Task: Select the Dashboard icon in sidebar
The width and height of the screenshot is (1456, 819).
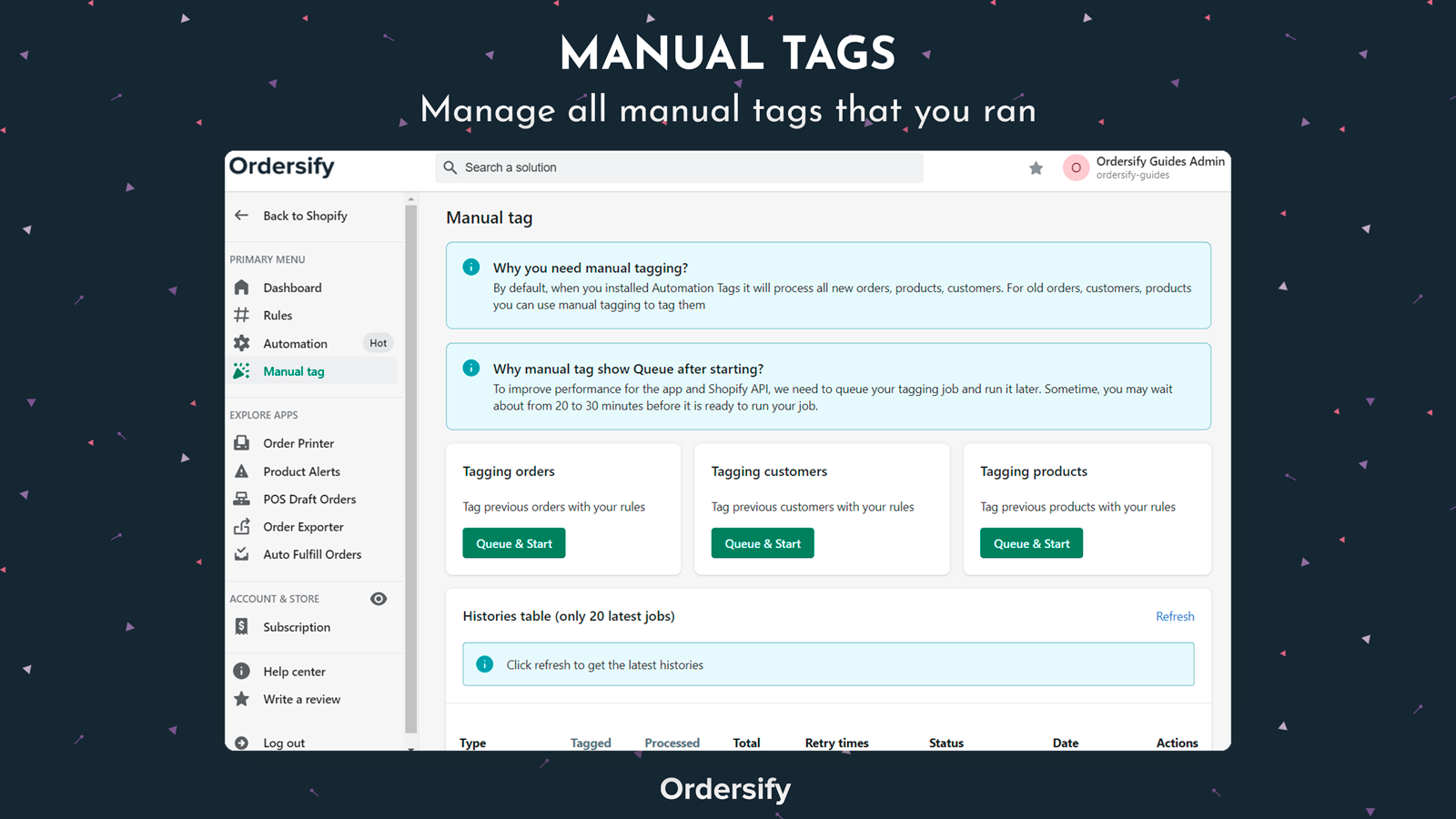Action: pos(241,287)
